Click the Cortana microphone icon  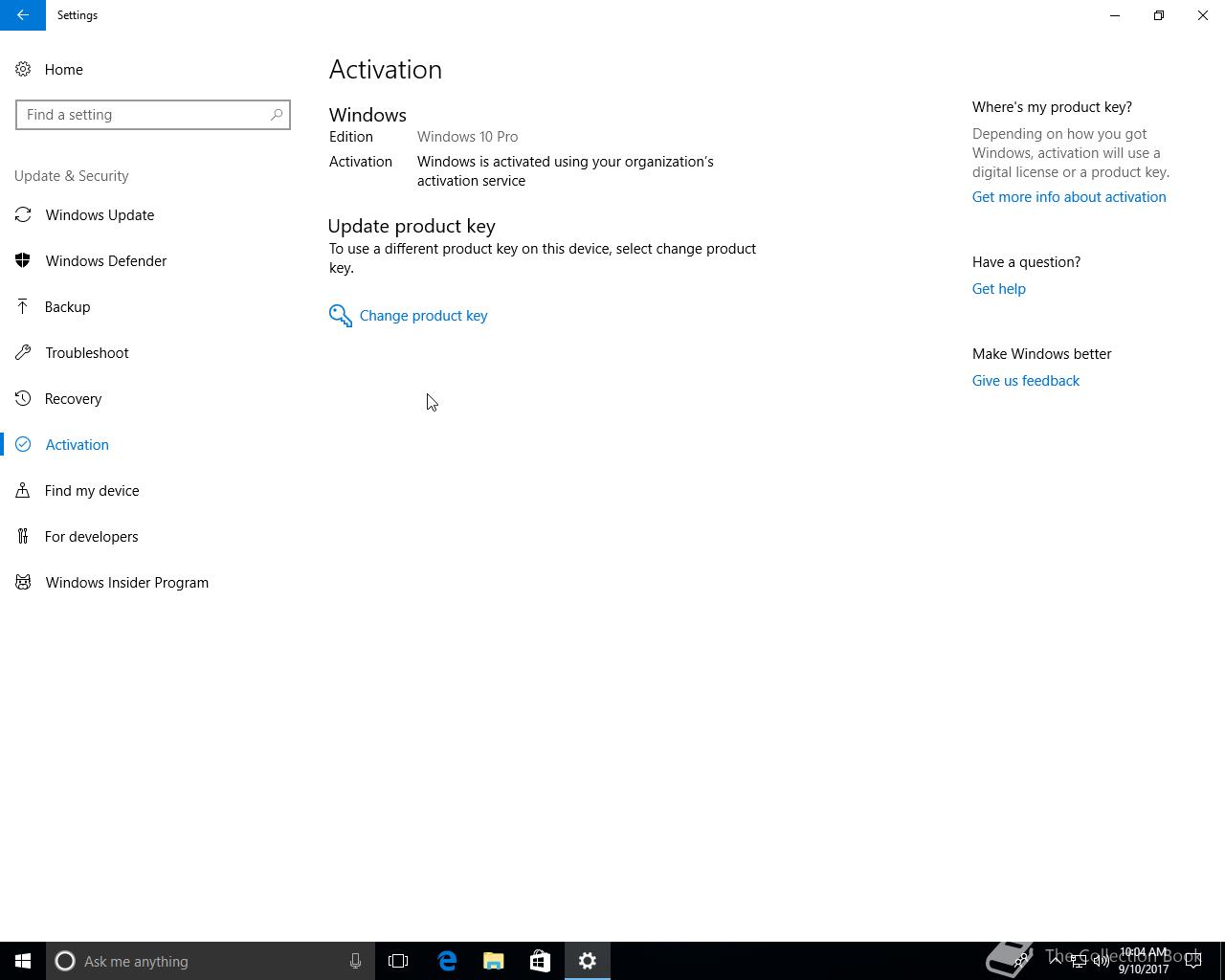pyautogui.click(x=355, y=961)
